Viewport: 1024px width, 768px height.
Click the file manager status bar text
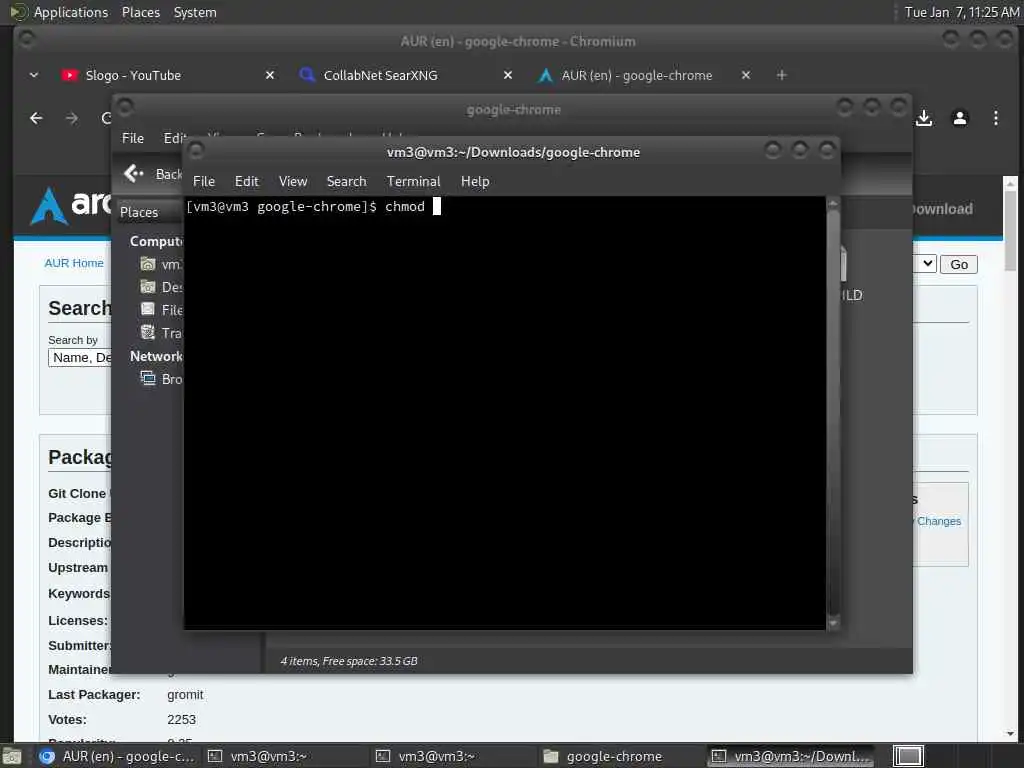pos(349,661)
